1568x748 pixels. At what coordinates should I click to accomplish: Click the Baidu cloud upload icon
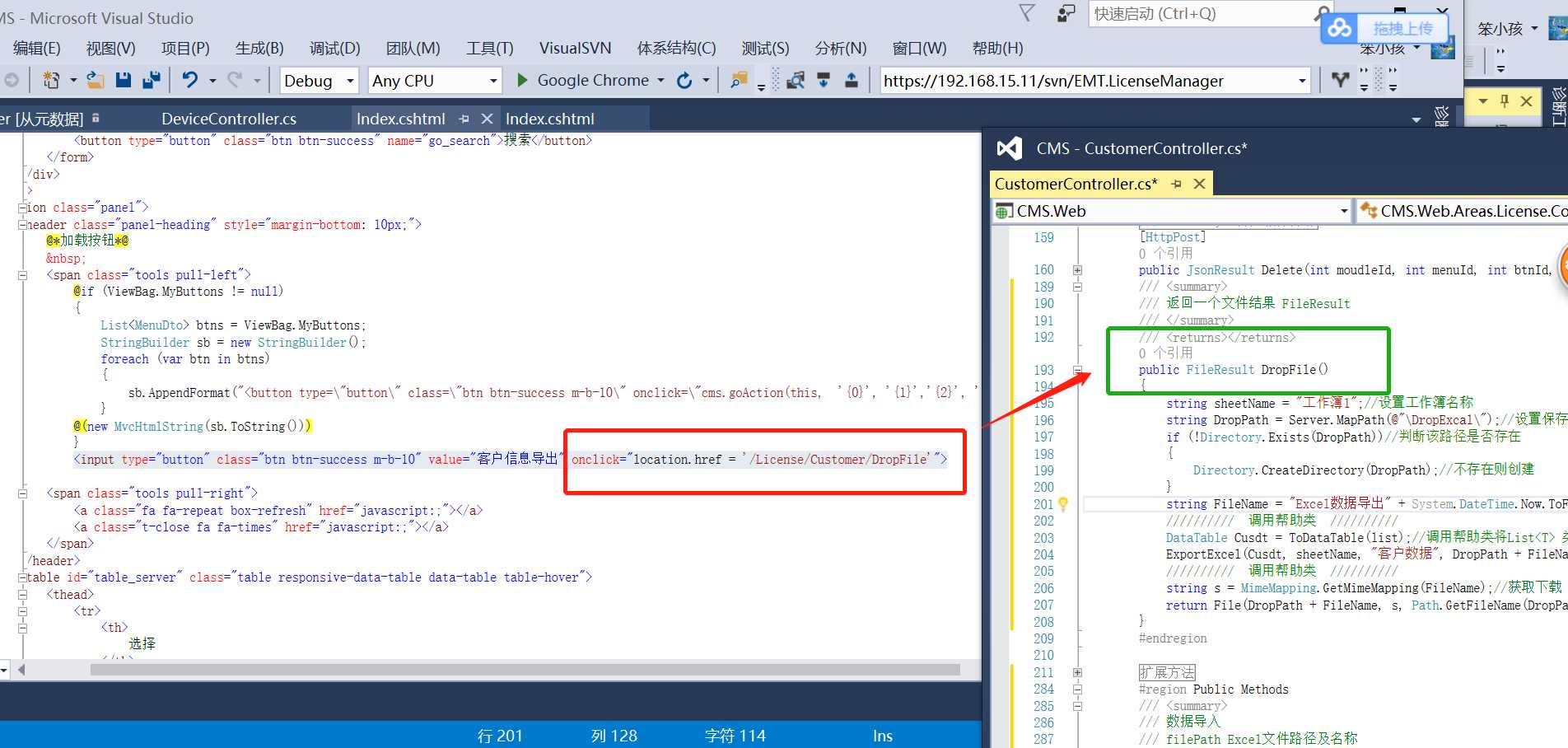click(x=1340, y=28)
